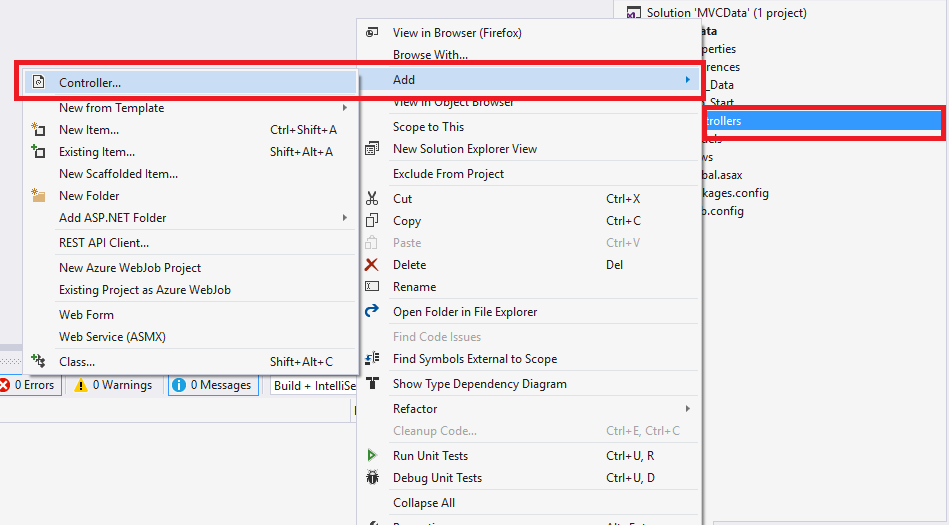Toggle the 0 Messages filter
Viewport: 949px width, 525px height.
point(212,385)
